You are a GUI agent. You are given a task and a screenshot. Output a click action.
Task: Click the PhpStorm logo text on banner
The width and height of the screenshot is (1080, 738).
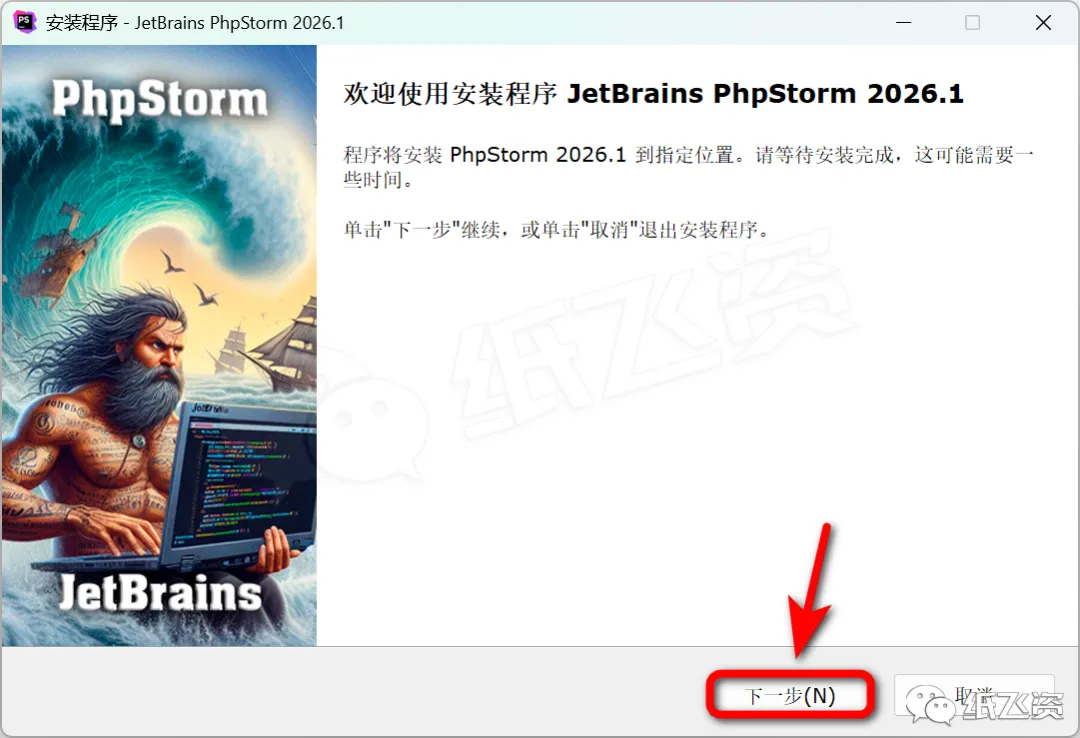160,100
